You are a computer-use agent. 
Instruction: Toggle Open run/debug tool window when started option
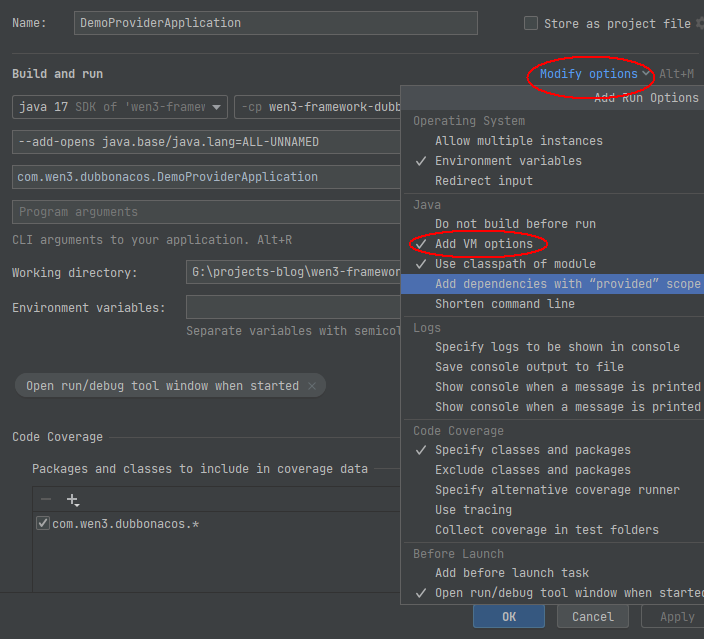point(552,593)
